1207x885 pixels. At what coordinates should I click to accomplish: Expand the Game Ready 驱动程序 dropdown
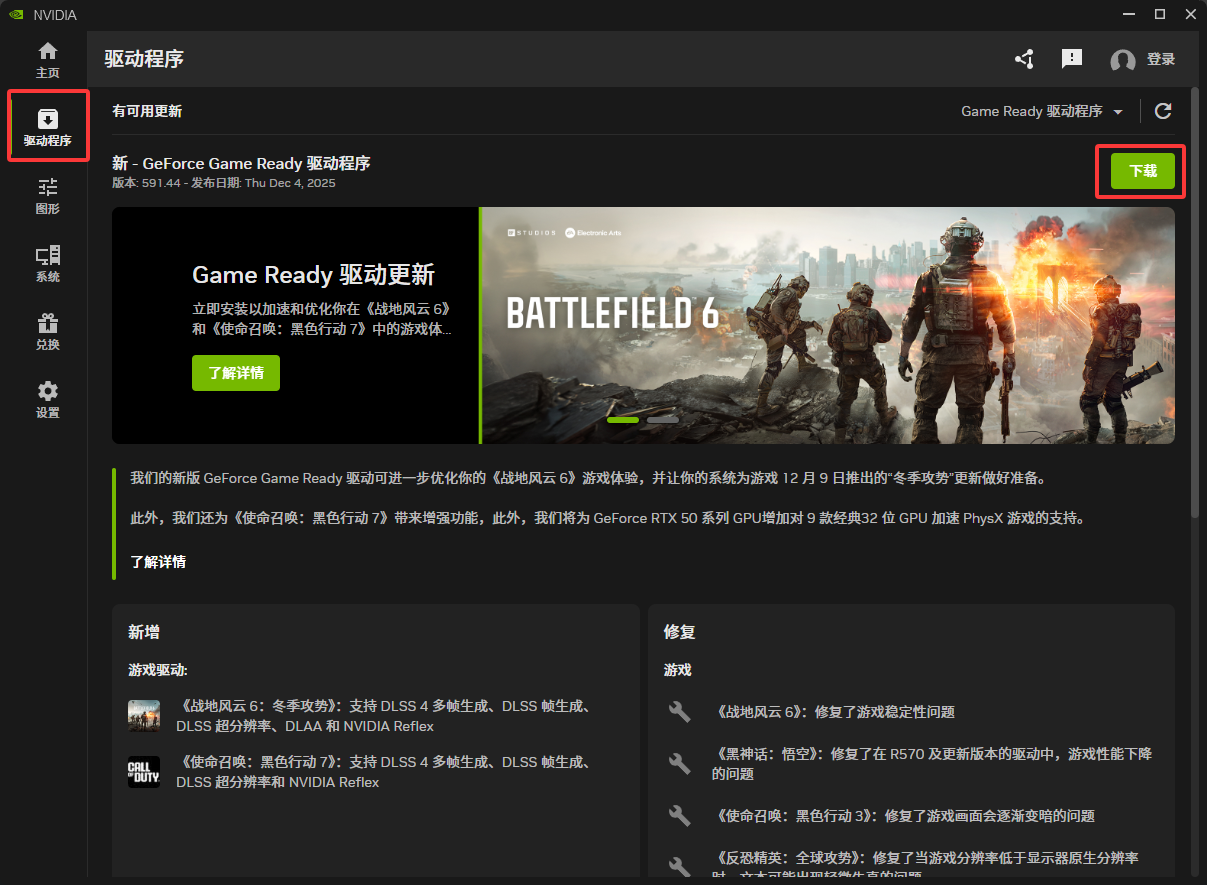click(x=1042, y=111)
